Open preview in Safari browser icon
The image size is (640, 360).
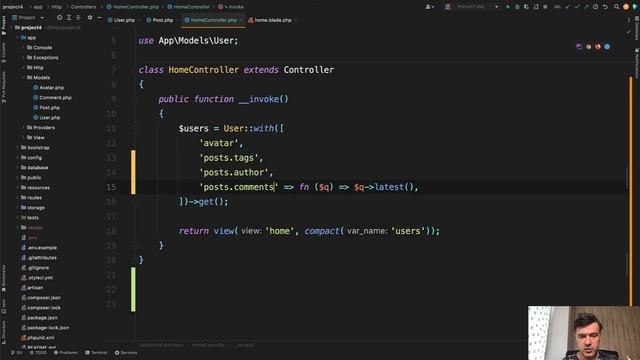[x=607, y=47]
